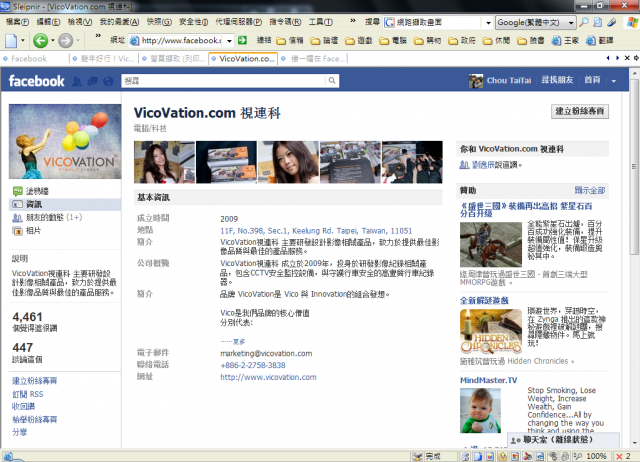
Task: Click the 顯示全部 link in sponsored section
Action: 590,190
